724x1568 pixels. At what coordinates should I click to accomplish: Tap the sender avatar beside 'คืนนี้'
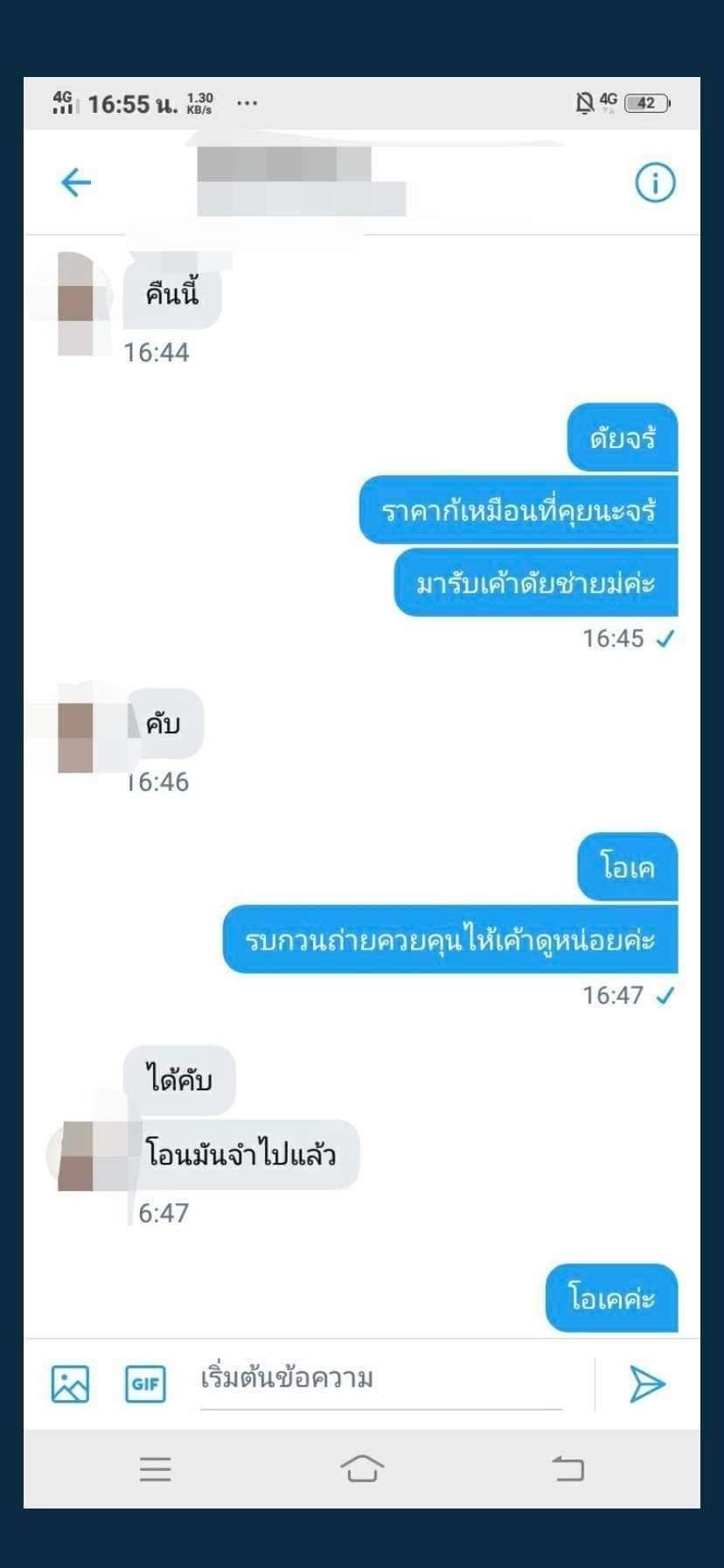coord(77,304)
